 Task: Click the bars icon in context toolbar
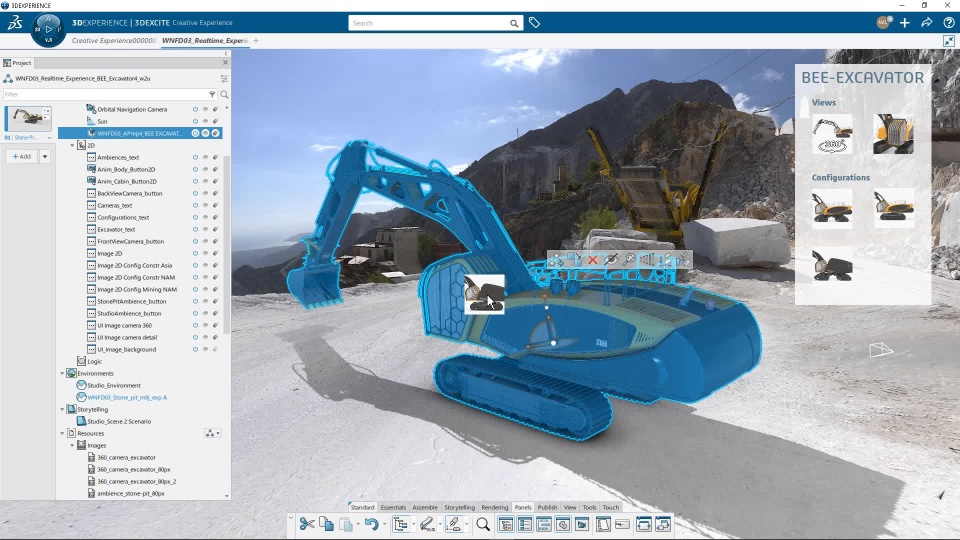point(647,260)
